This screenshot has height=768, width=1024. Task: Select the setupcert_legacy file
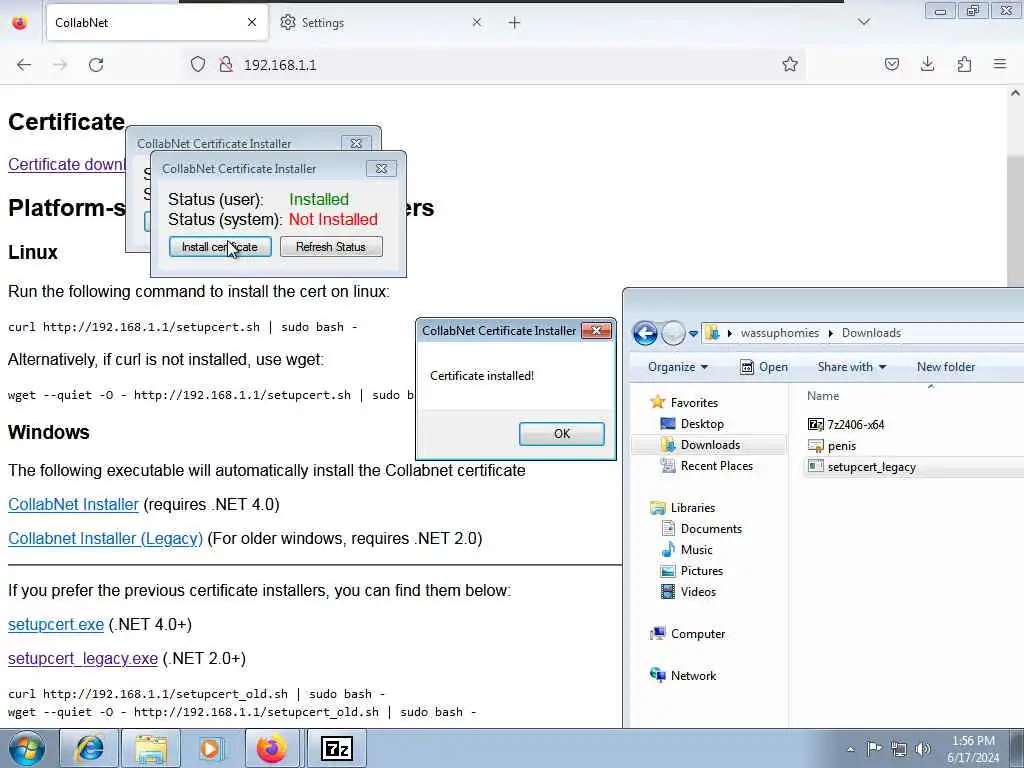point(862,467)
